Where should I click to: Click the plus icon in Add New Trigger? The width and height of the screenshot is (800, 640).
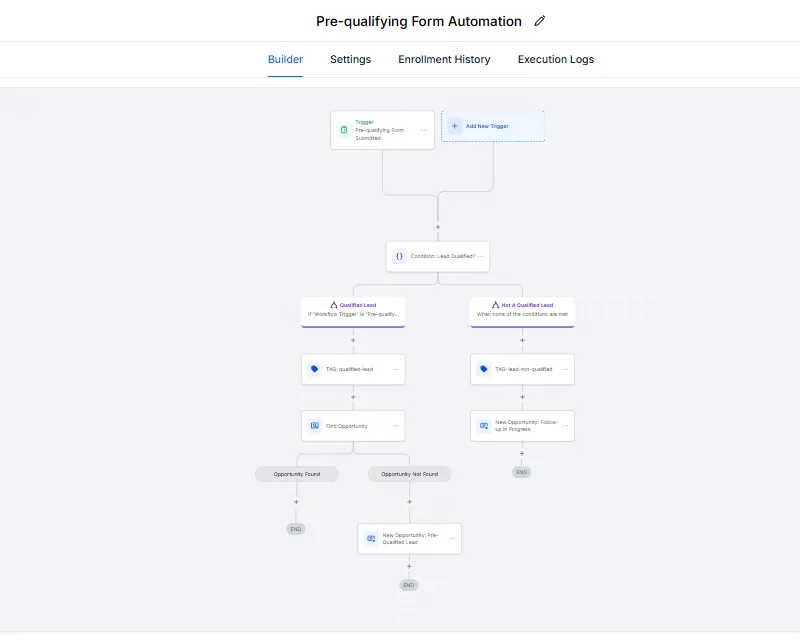tap(455, 127)
